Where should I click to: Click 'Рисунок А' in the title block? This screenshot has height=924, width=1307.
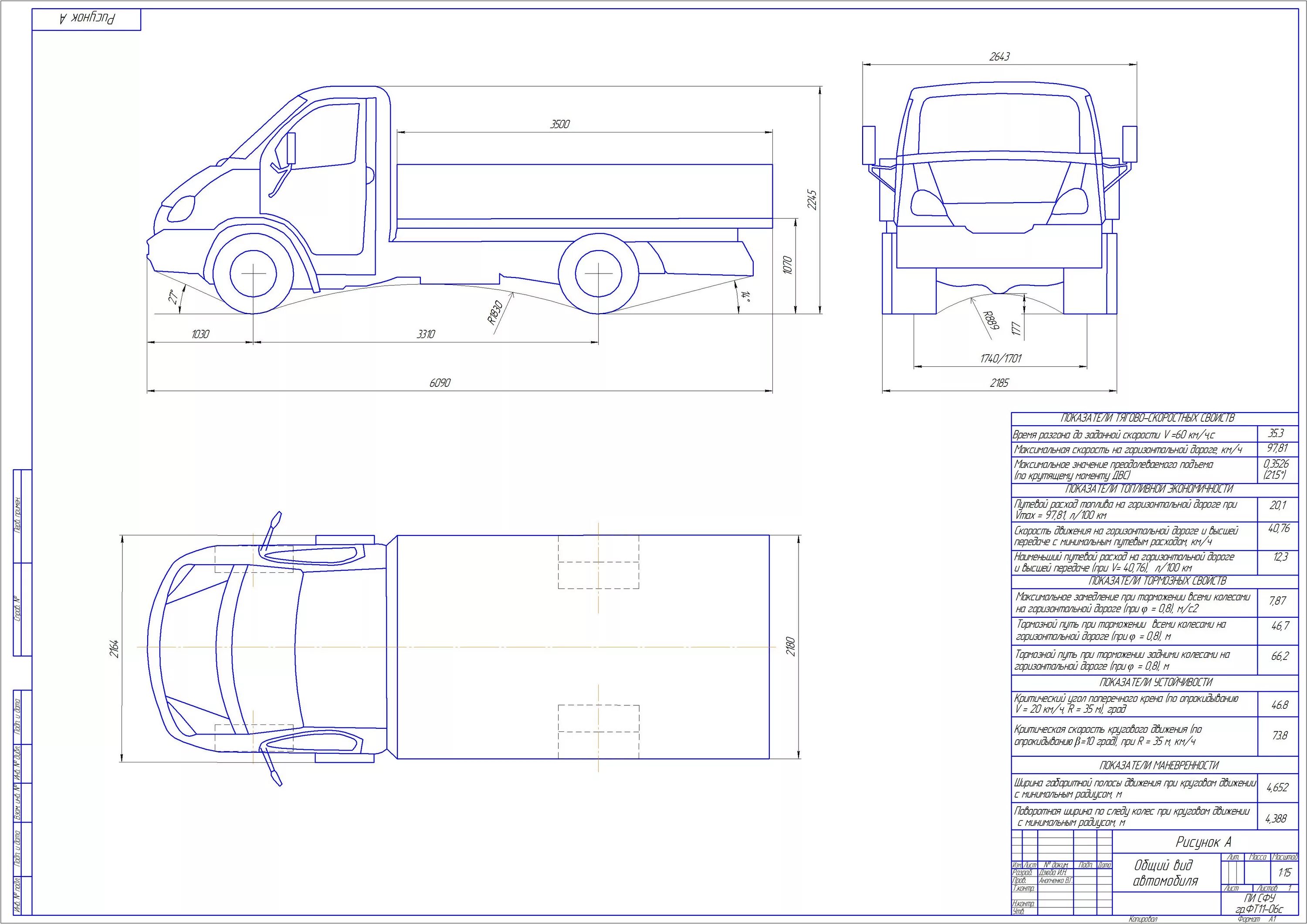(1203, 842)
